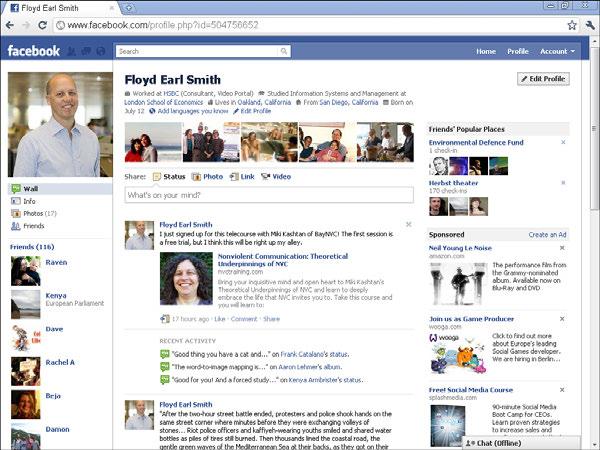
Task: Click the Video share icon
Action: (x=266, y=176)
